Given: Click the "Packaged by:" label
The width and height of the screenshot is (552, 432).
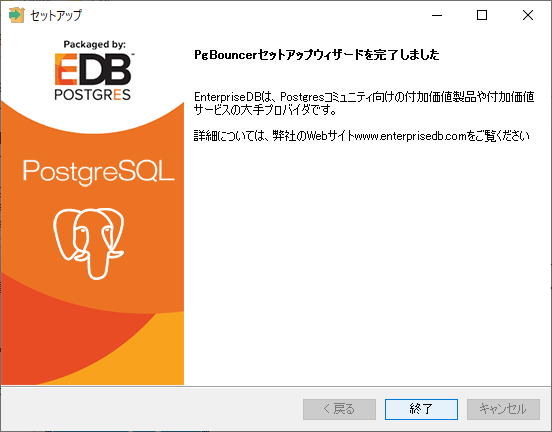Looking at the screenshot, I should tap(94, 44).
